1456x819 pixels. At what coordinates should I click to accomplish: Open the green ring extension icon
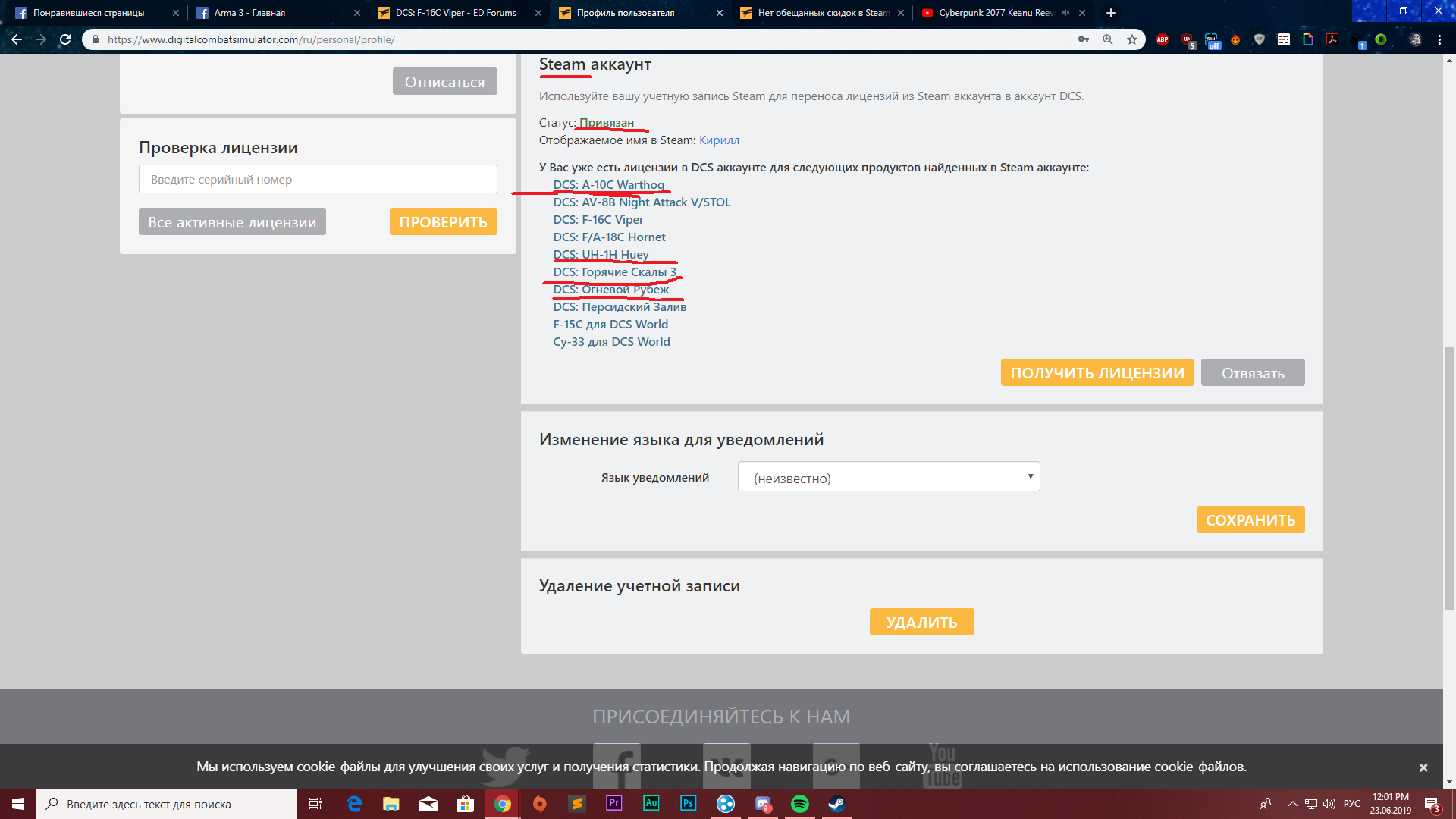pyautogui.click(x=1381, y=39)
